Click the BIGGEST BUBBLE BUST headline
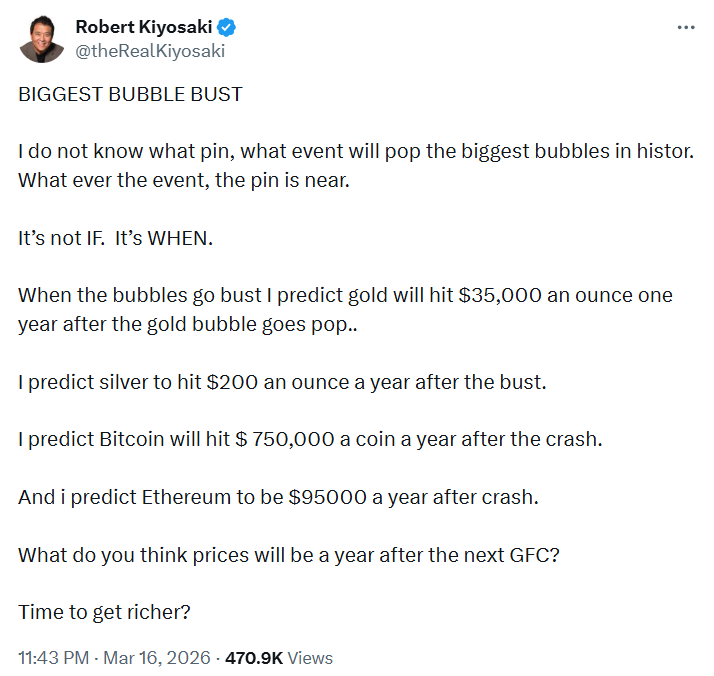The width and height of the screenshot is (714, 676). coord(130,94)
